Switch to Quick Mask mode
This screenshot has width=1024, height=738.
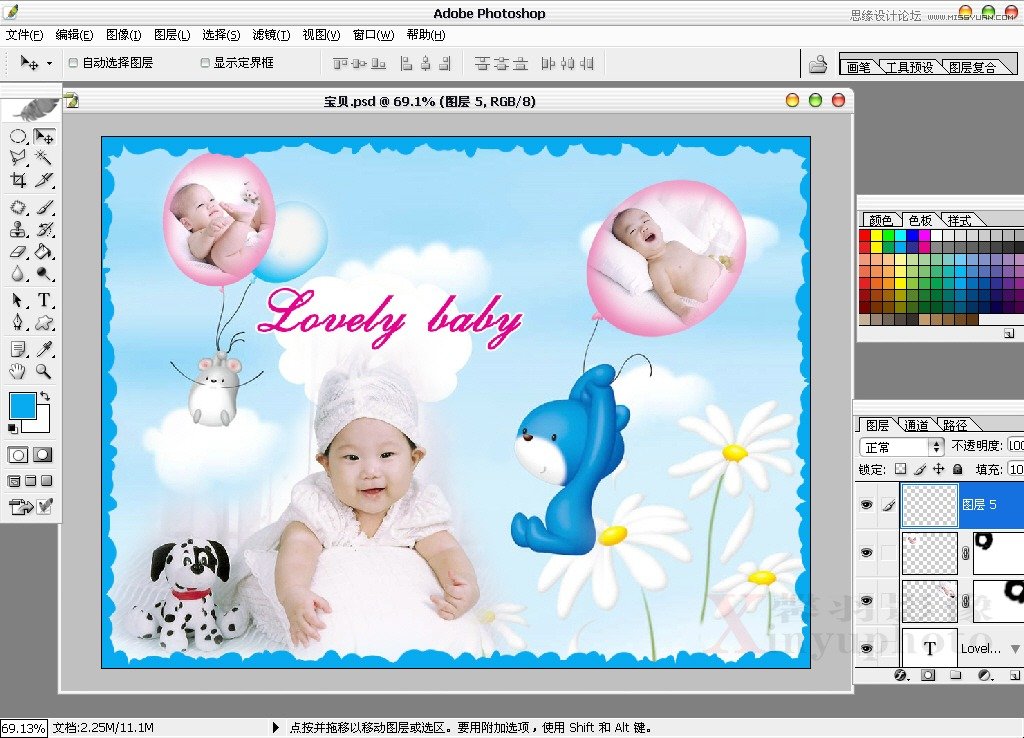(43, 455)
